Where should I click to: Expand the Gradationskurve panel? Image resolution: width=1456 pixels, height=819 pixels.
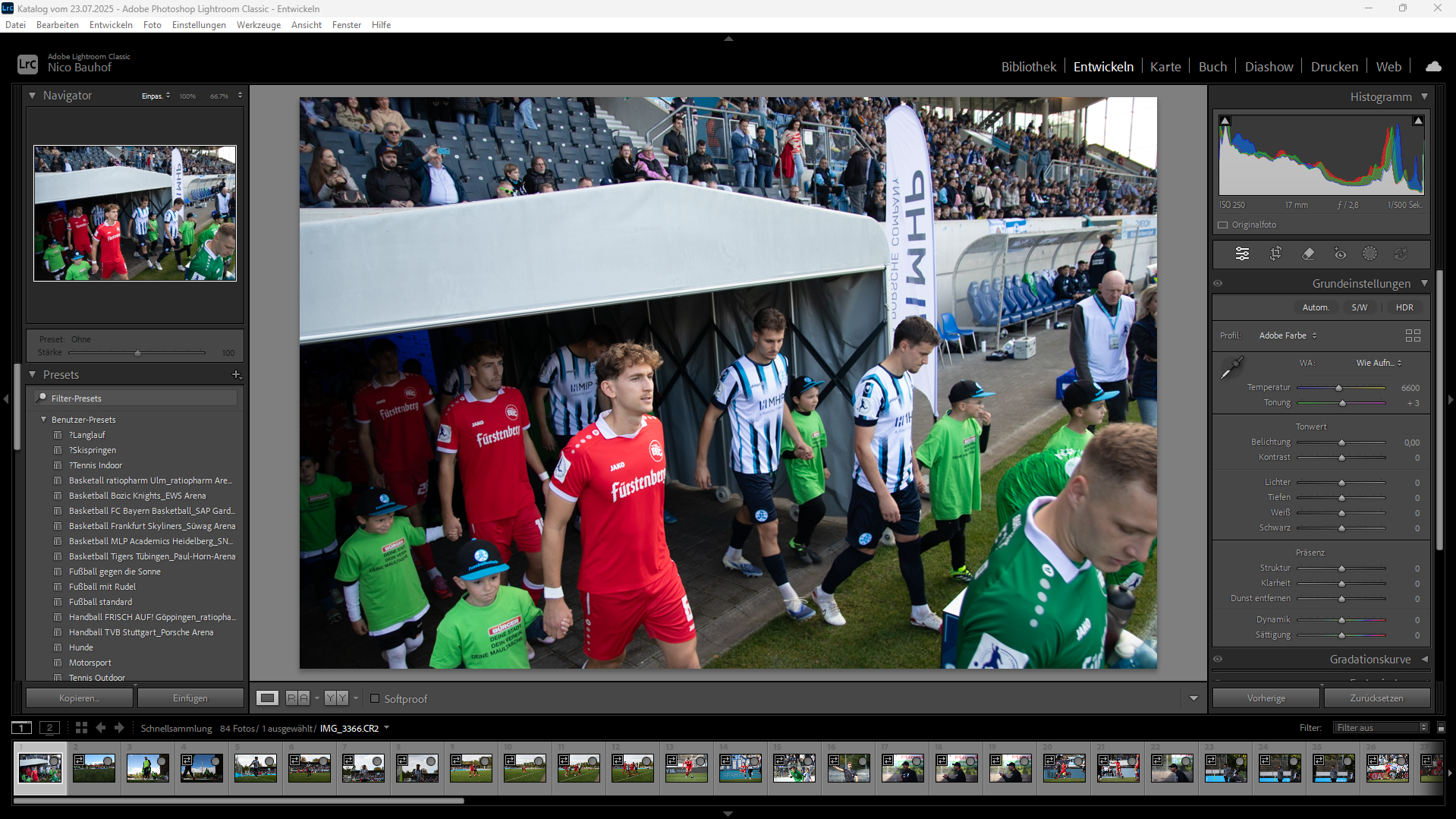coord(1424,659)
